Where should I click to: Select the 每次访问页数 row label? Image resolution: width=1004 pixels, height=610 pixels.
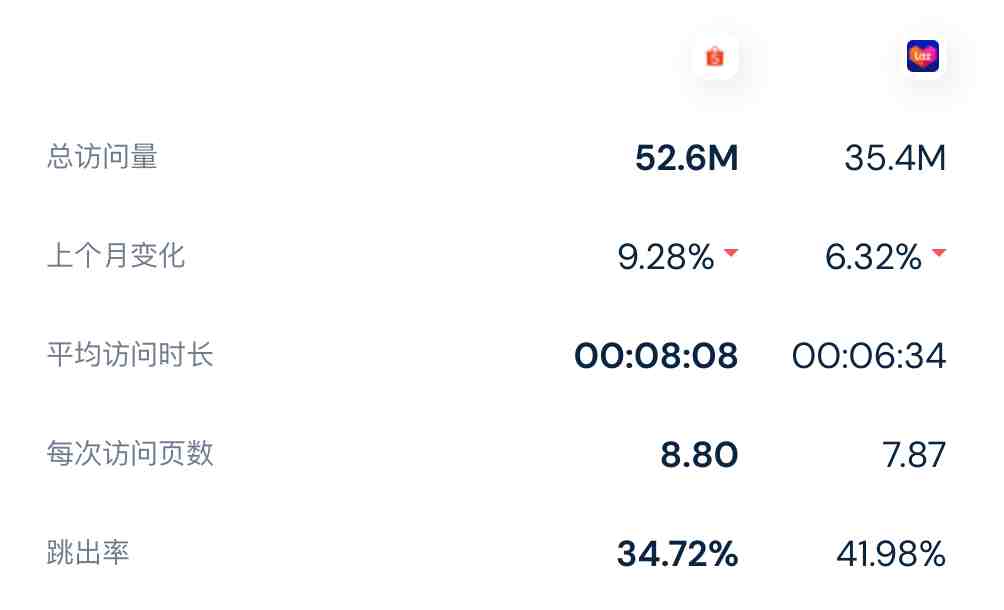click(130, 453)
